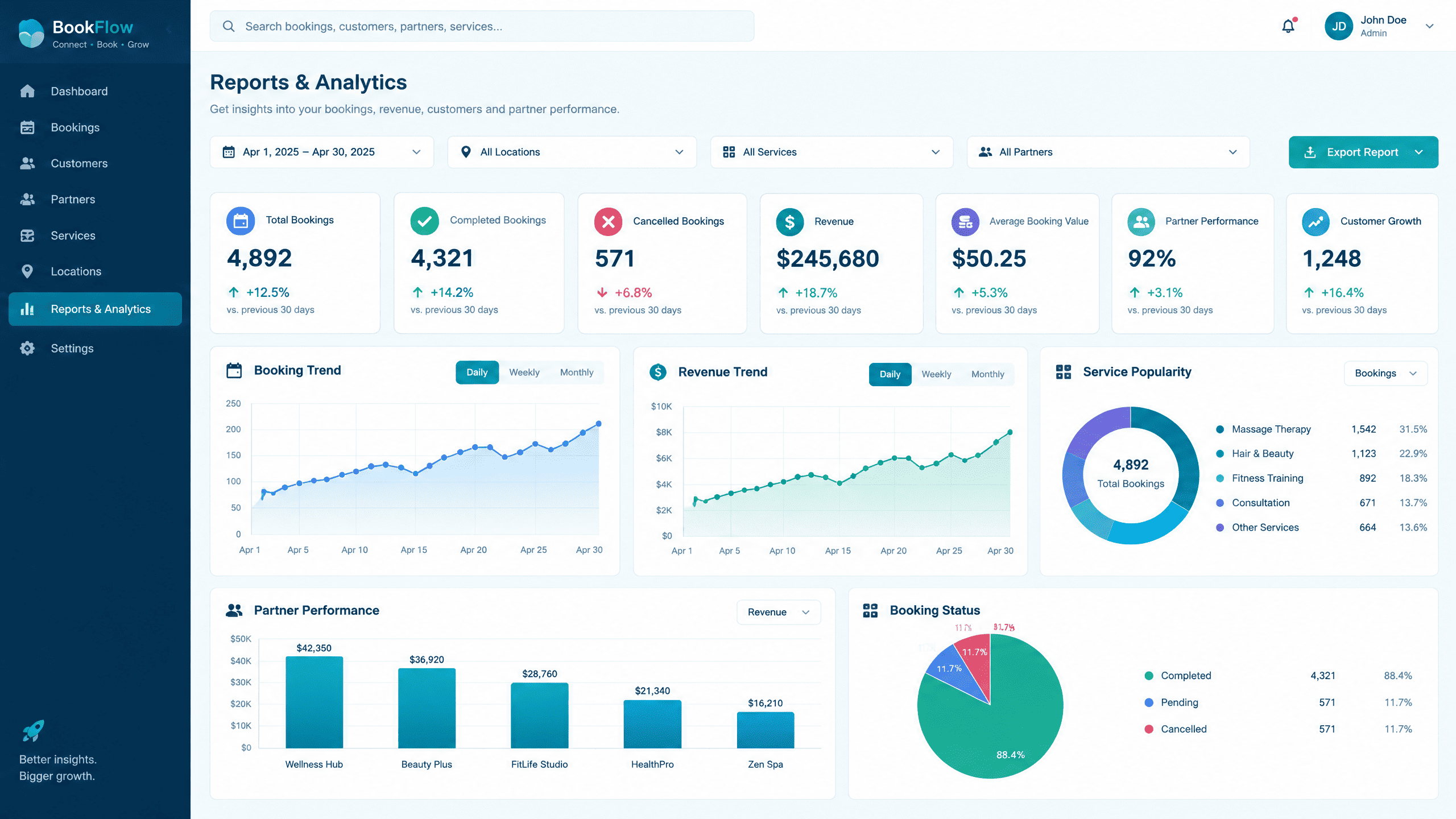The width and height of the screenshot is (1456, 819).
Task: Open Settings in sidebar
Action: pyautogui.click(x=72, y=348)
